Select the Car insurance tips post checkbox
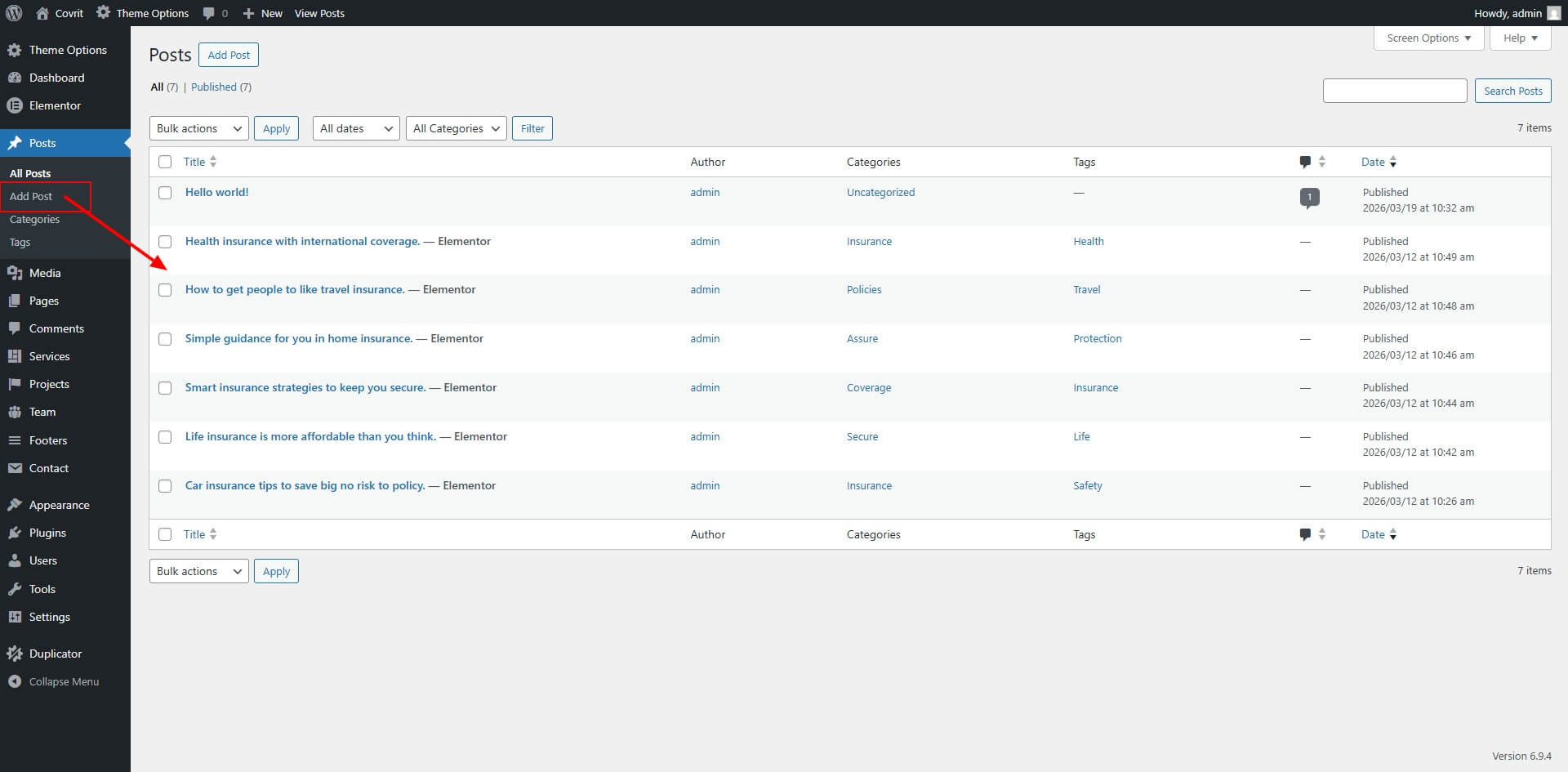The image size is (1568, 772). pyautogui.click(x=165, y=486)
